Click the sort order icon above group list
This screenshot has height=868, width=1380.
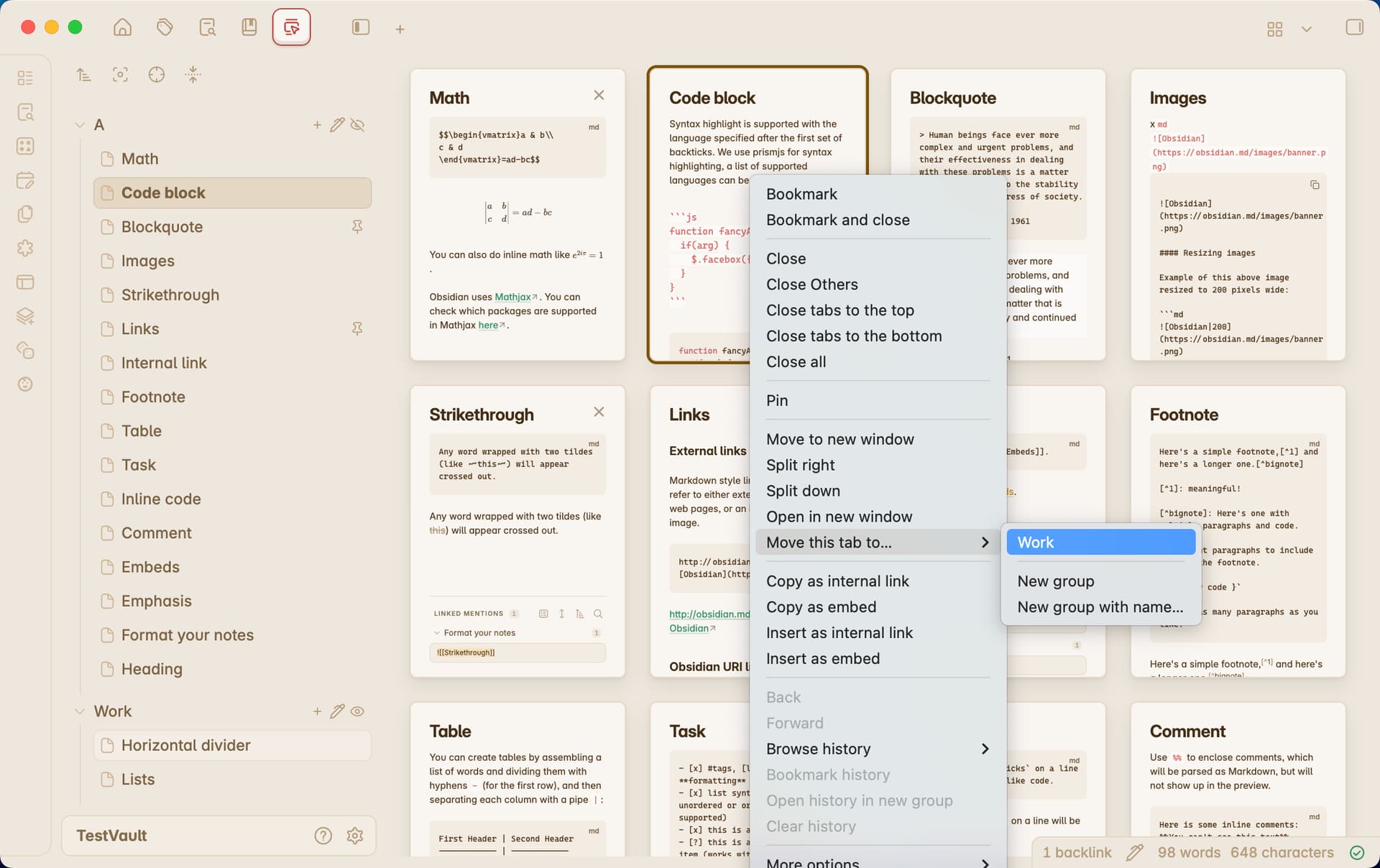[x=84, y=75]
